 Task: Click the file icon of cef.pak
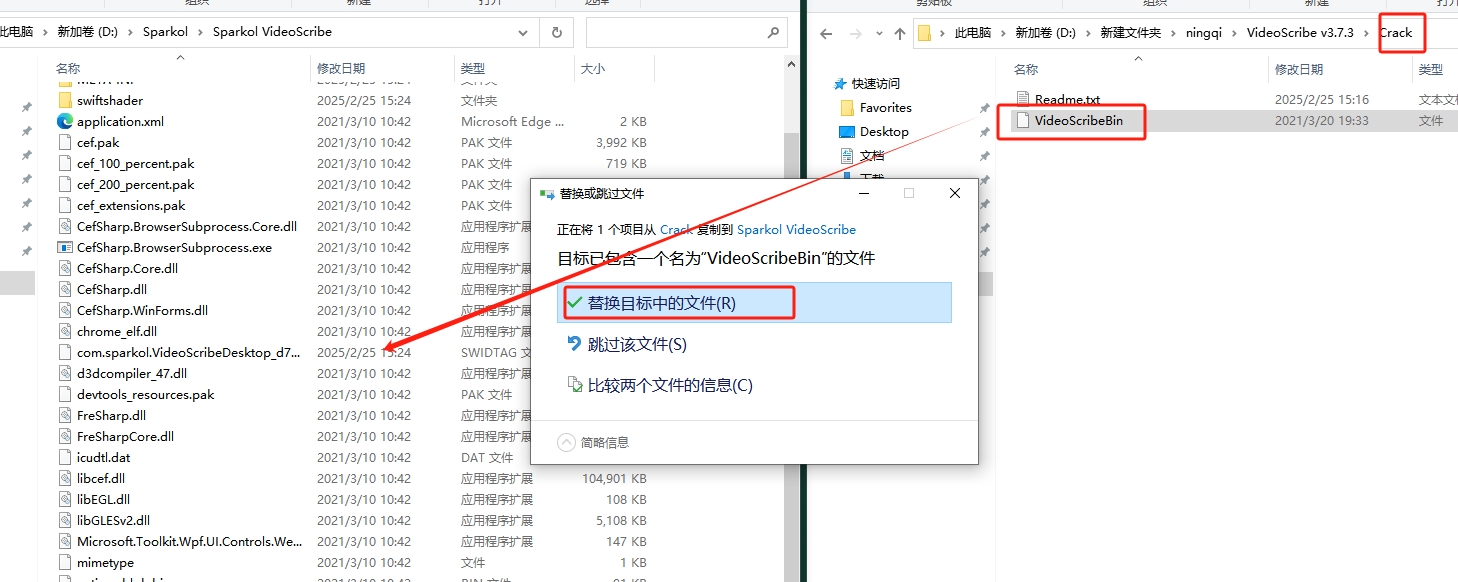[x=65, y=142]
